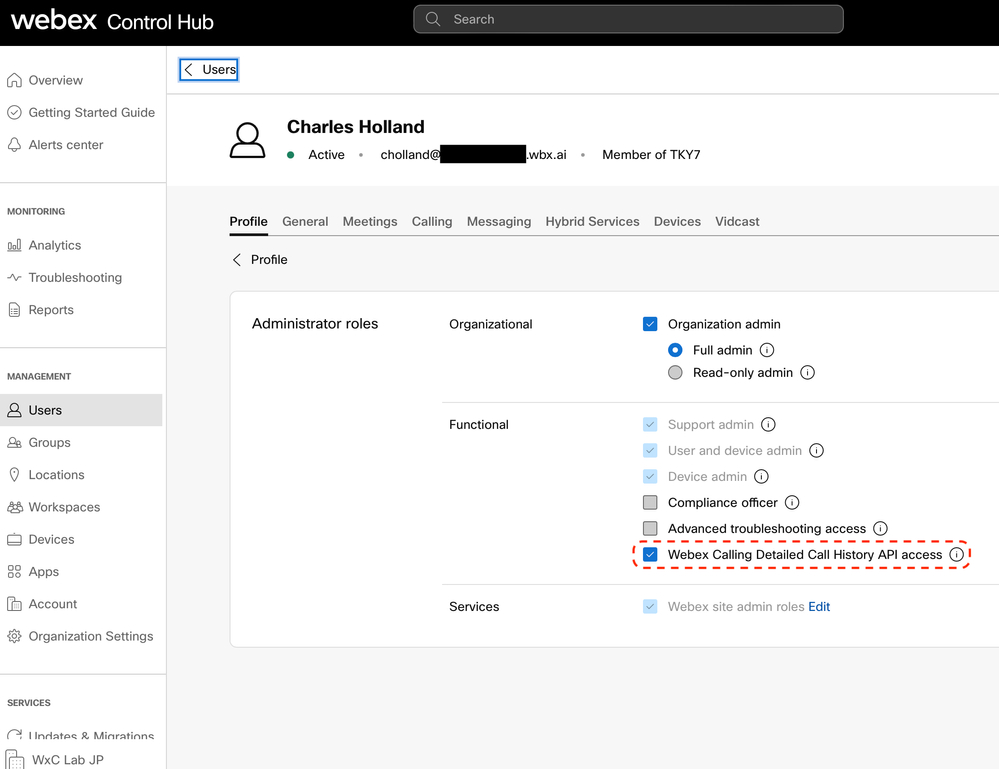Viewport: 999px width, 769px height.
Task: Click the Analytics bar chart icon
Action: point(14,245)
